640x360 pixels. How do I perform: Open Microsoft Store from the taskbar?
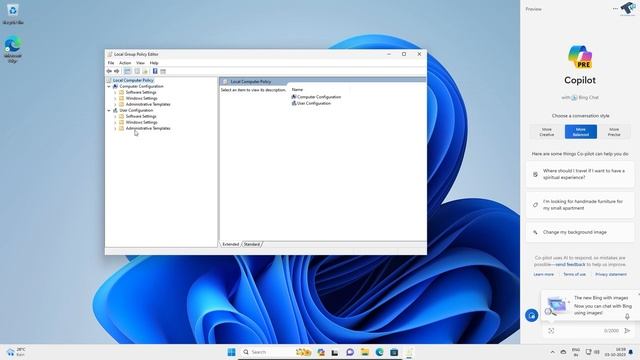click(394, 352)
